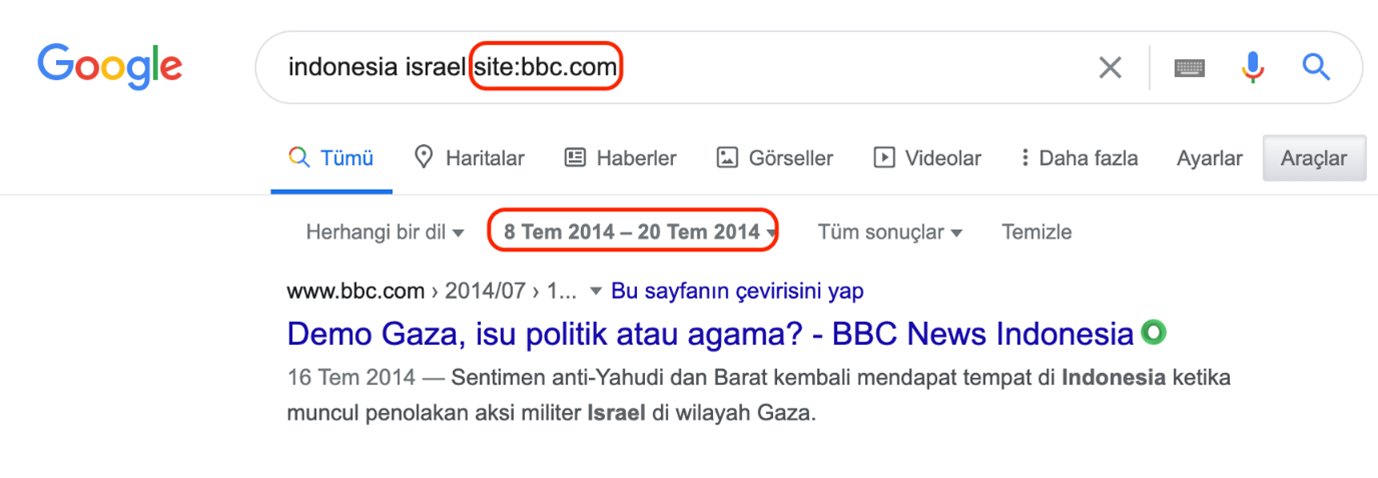Click the Google logo
Image resolution: width=1378 pixels, height=478 pixels.
coord(110,67)
